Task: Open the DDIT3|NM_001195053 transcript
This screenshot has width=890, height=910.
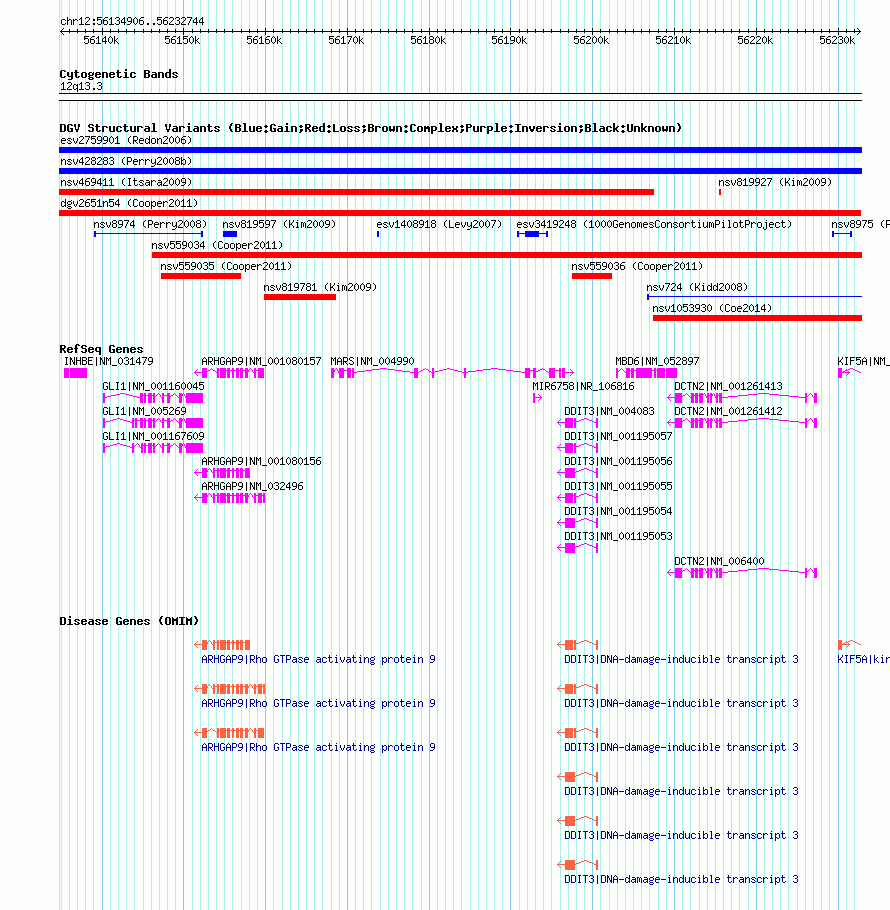Action: (577, 548)
